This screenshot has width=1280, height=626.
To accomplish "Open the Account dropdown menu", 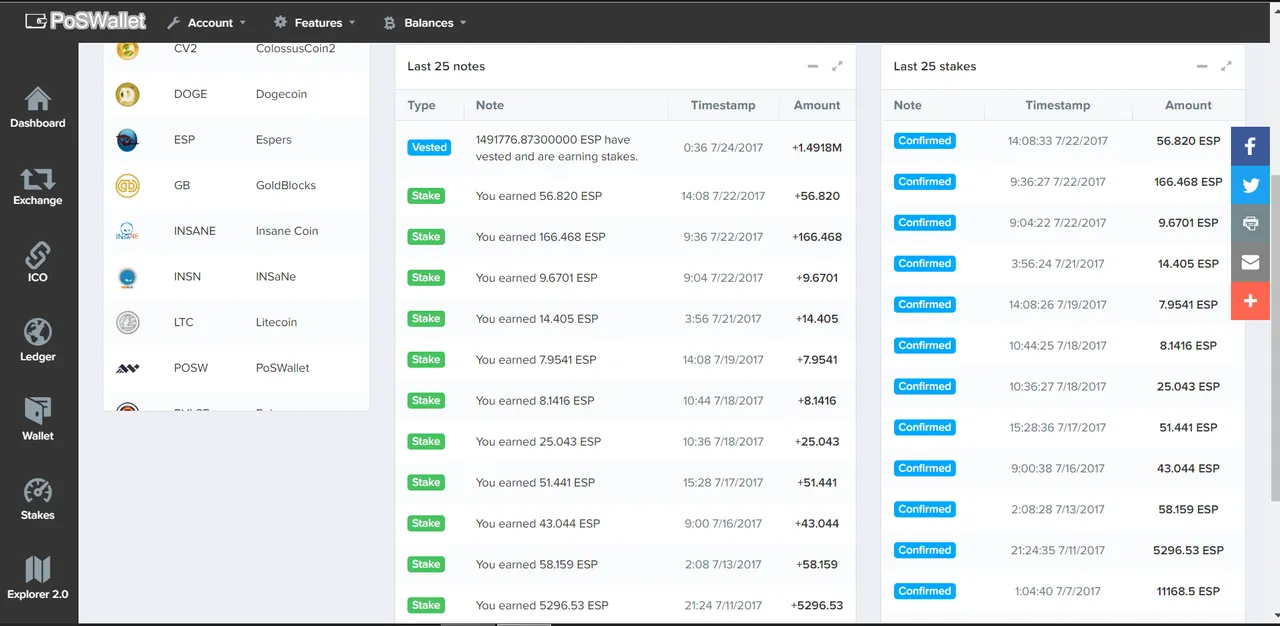I will [206, 22].
